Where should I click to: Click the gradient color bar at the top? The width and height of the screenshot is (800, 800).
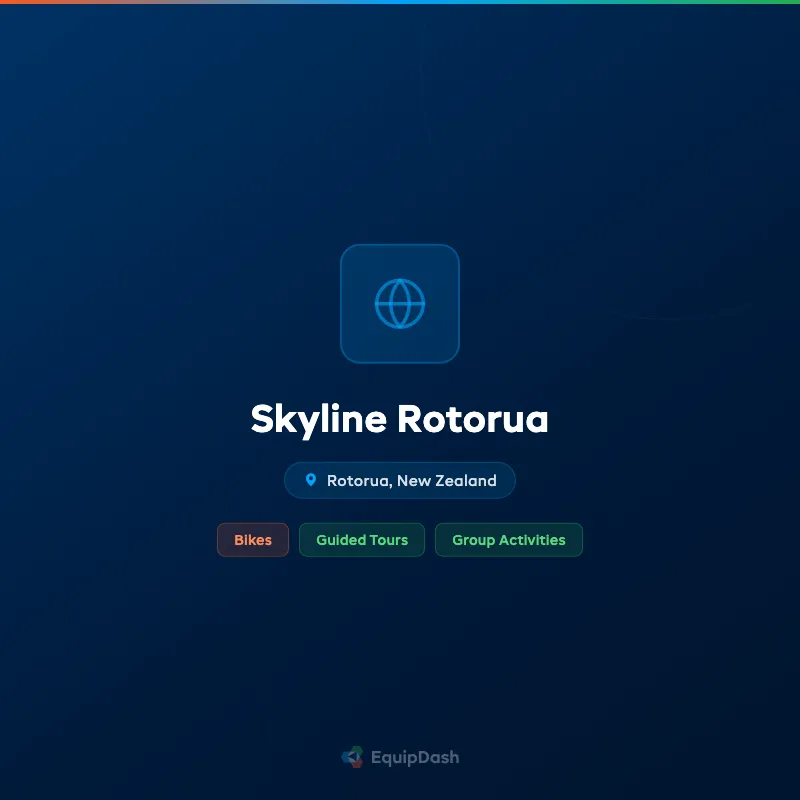pyautogui.click(x=400, y=3)
